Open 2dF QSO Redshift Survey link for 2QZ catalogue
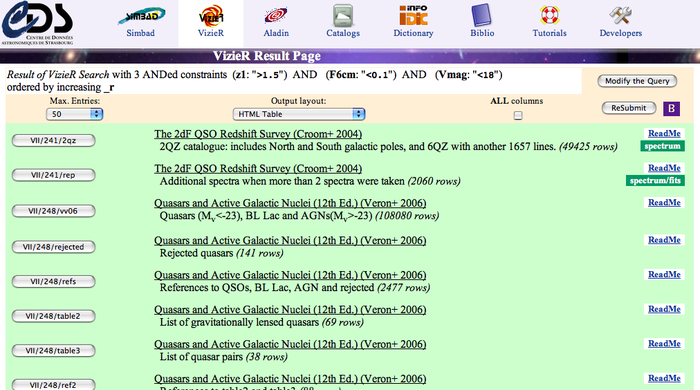 [x=258, y=134]
